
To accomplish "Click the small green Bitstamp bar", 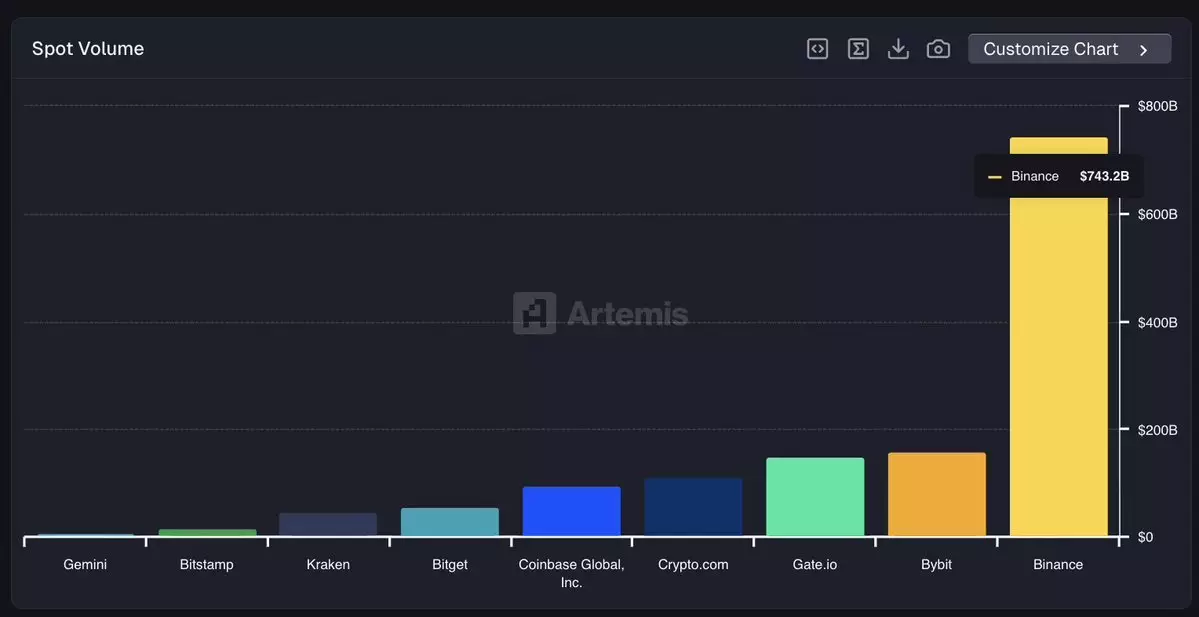I will click(207, 533).
